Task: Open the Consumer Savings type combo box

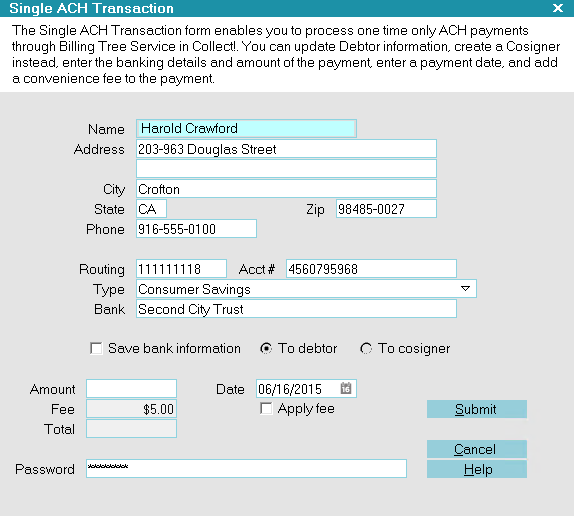Action: point(306,289)
